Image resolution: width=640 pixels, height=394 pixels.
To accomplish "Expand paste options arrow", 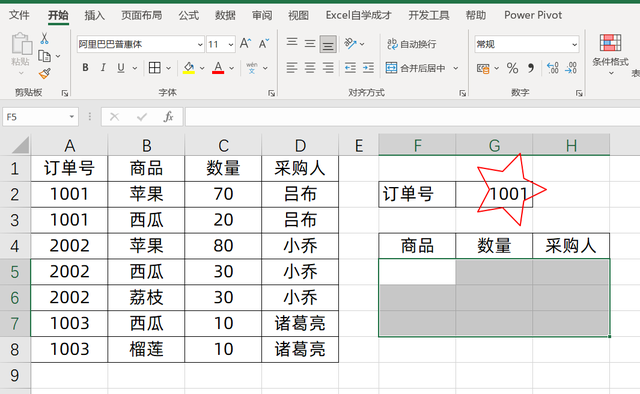I will point(21,73).
